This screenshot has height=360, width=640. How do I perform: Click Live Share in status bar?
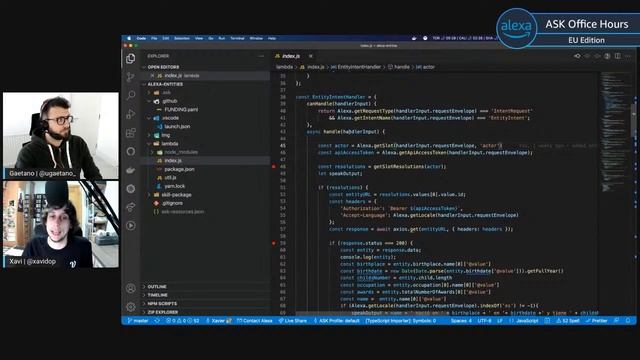point(293,321)
